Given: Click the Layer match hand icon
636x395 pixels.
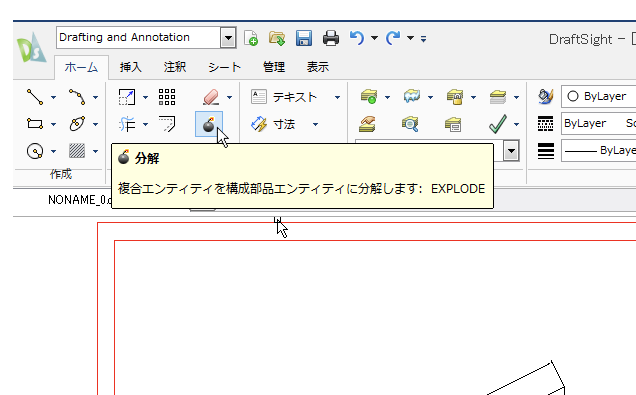Looking at the screenshot, I should tap(367, 124).
